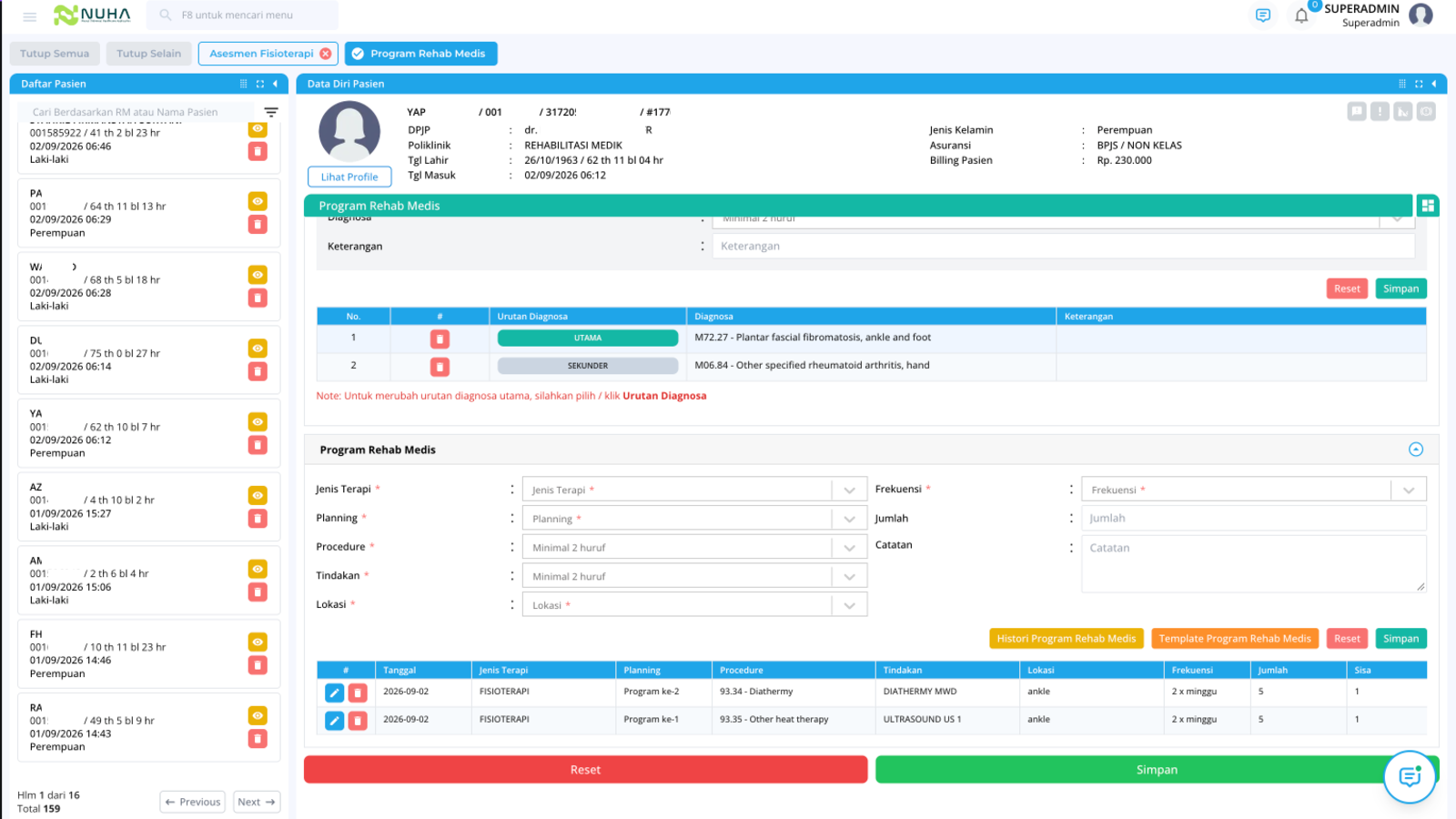The width and height of the screenshot is (1456, 819).
Task: Open the Procedure dropdown
Action: pos(694,548)
